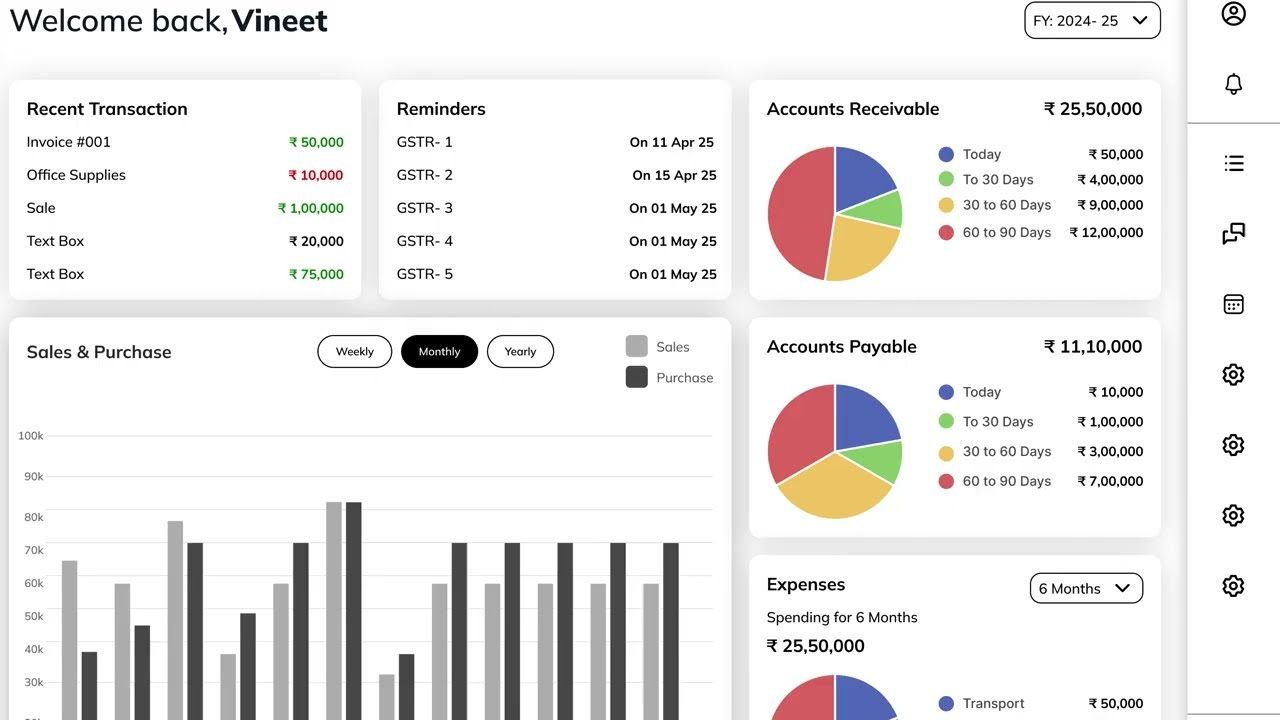Open the Invoice #001 transaction

point(69,142)
